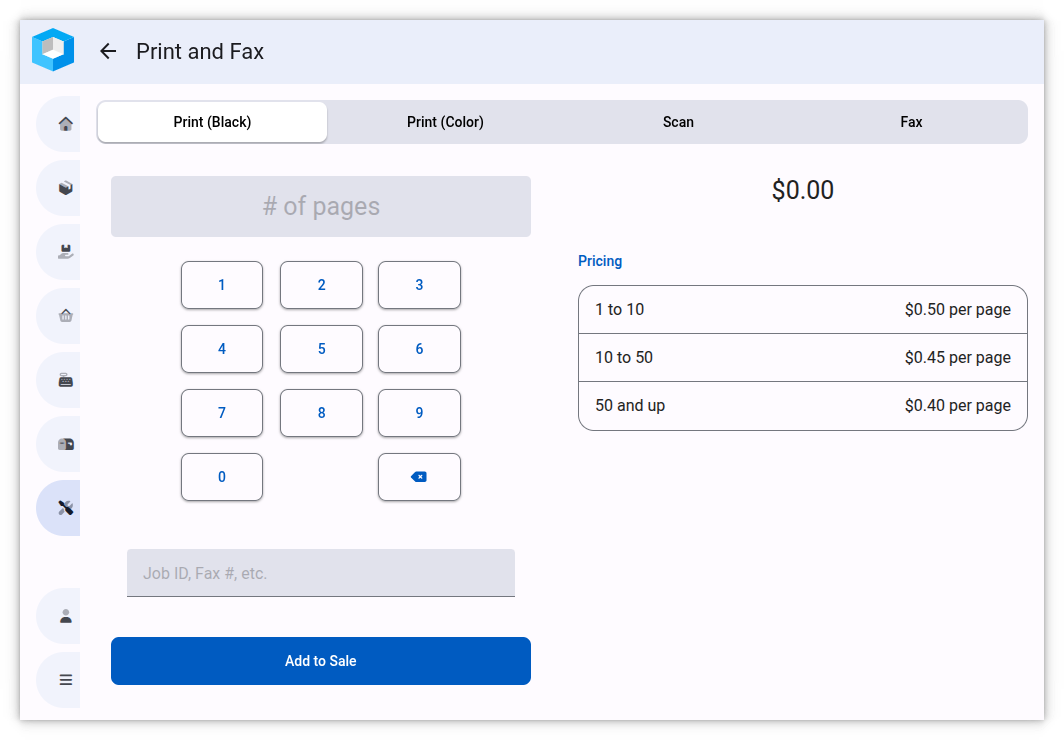Click the blue cube app logo
The image size is (1064, 740).
53,50
